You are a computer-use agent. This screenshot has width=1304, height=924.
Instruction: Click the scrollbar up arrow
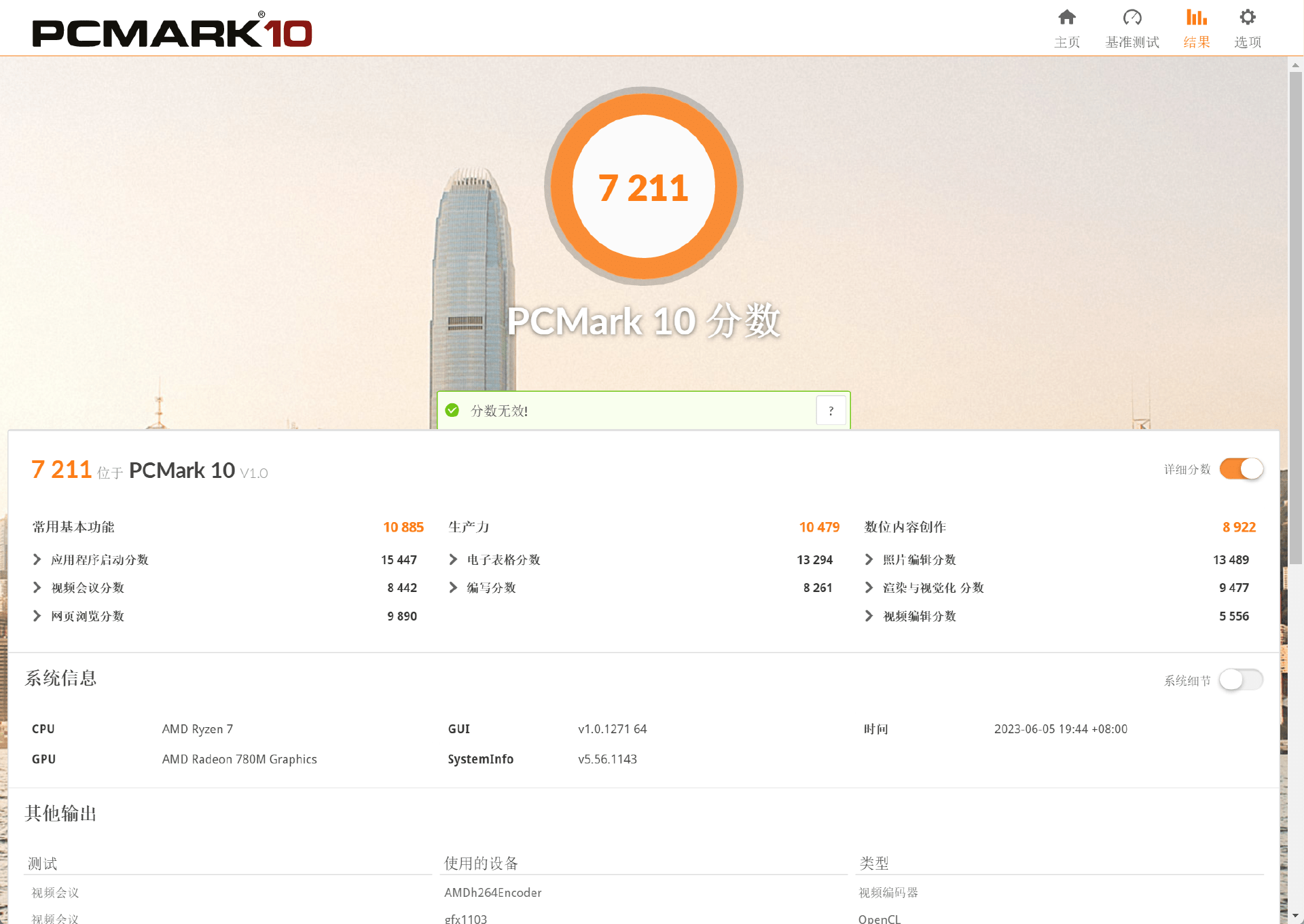(x=1296, y=65)
